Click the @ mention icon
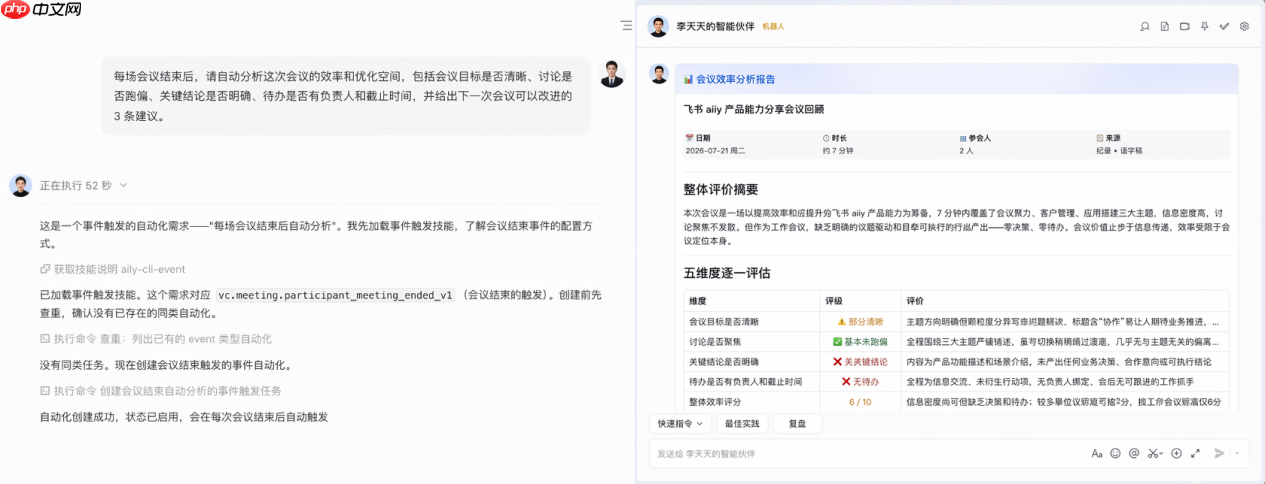 [1134, 453]
